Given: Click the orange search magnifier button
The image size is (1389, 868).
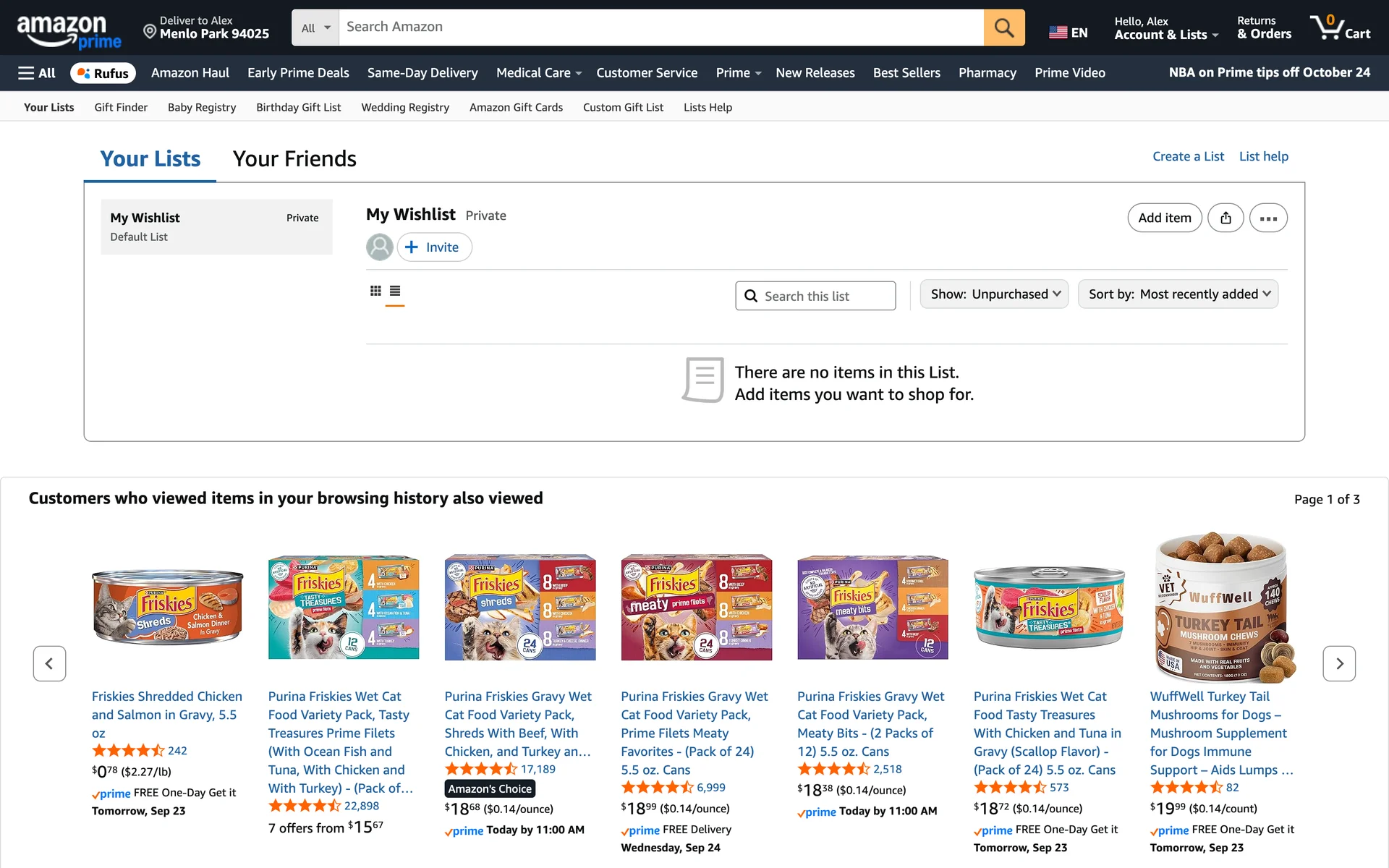Looking at the screenshot, I should point(1003,27).
